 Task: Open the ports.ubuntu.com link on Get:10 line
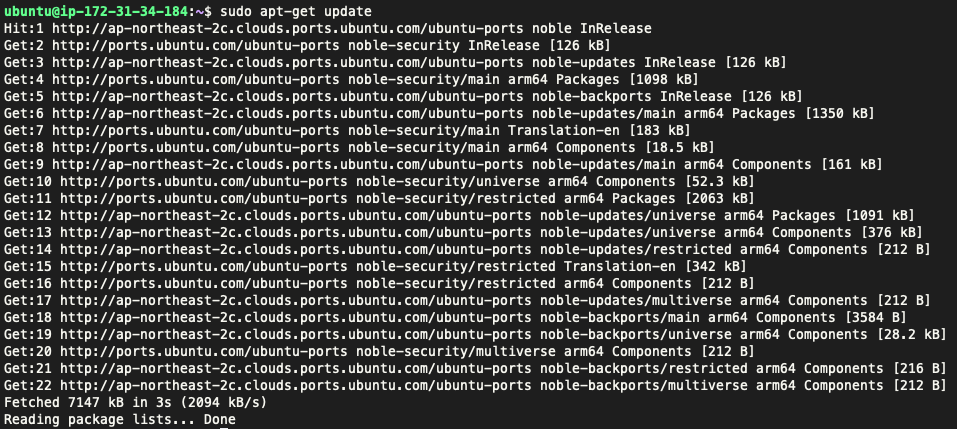(204, 181)
